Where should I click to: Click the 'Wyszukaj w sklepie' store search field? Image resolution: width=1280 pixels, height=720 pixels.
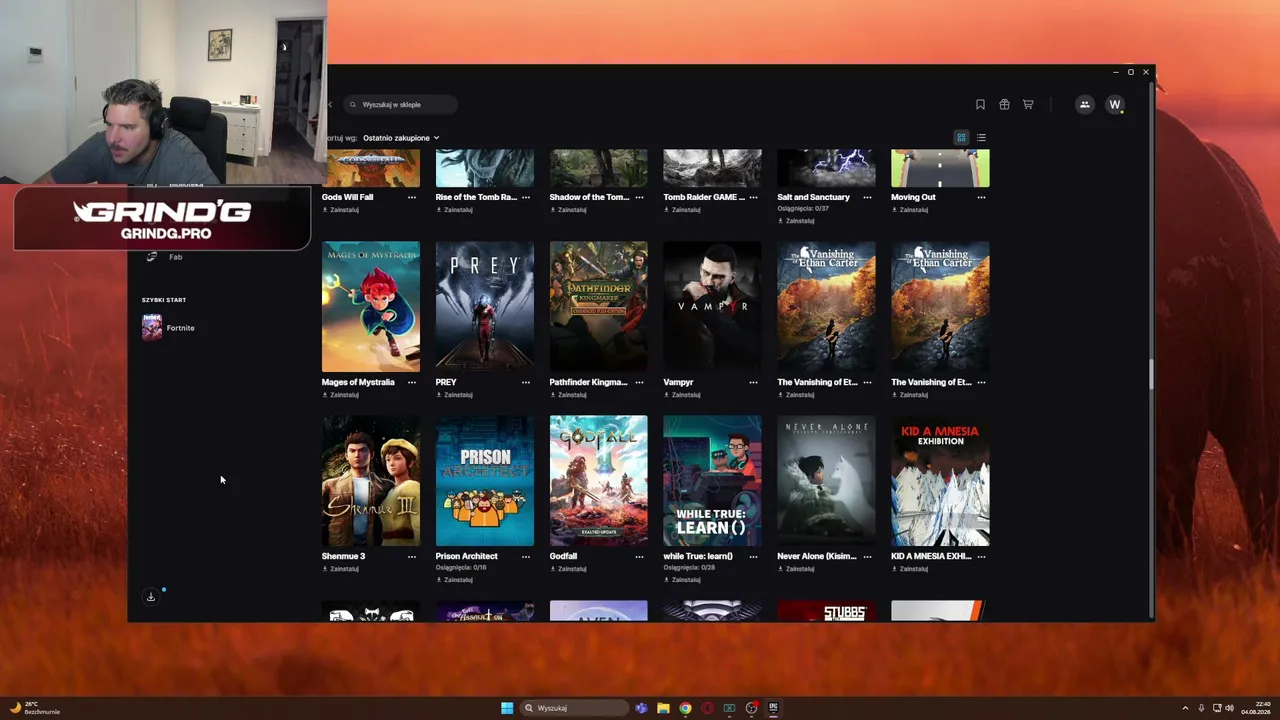tap(400, 104)
